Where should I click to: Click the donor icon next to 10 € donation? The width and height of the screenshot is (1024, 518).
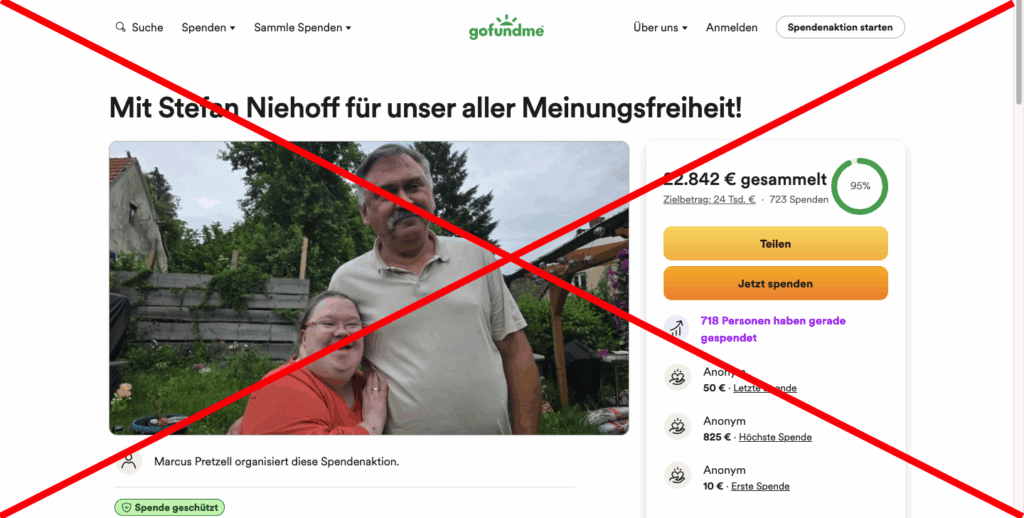(x=677, y=476)
